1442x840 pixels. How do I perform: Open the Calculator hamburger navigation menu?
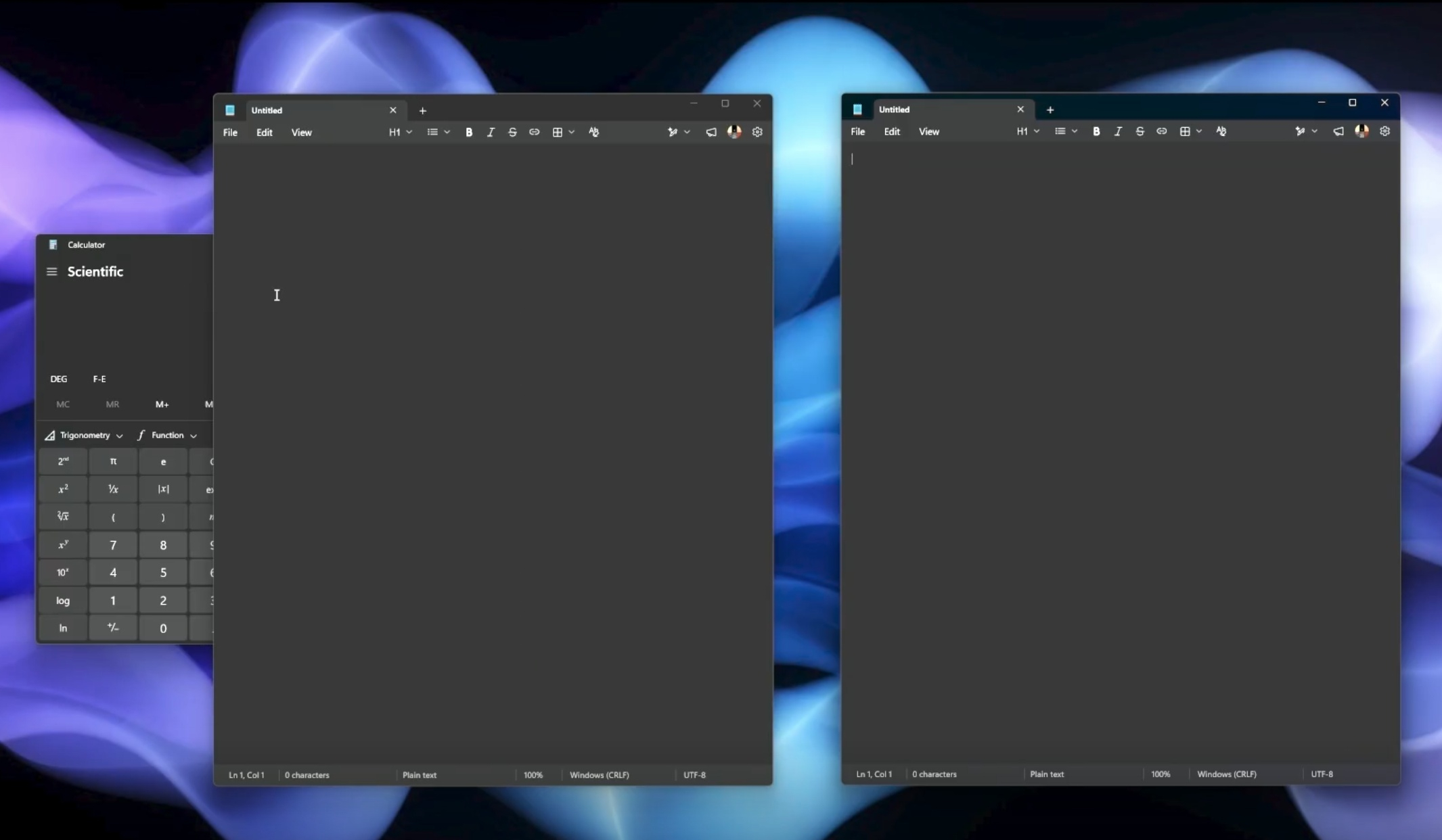point(51,272)
